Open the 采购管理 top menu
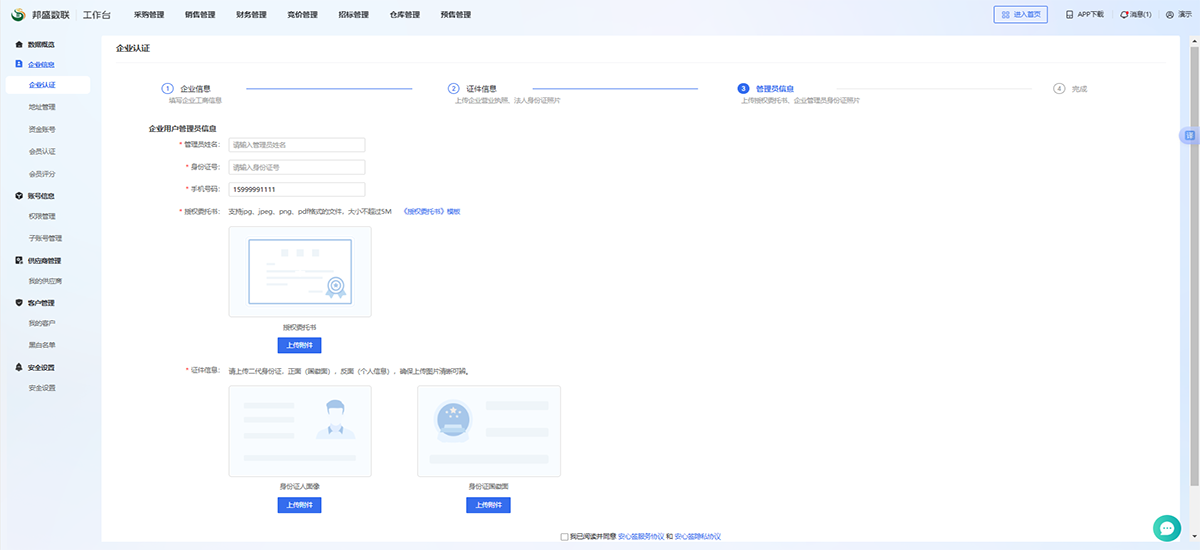This screenshot has width=1200, height=550. tap(148, 15)
